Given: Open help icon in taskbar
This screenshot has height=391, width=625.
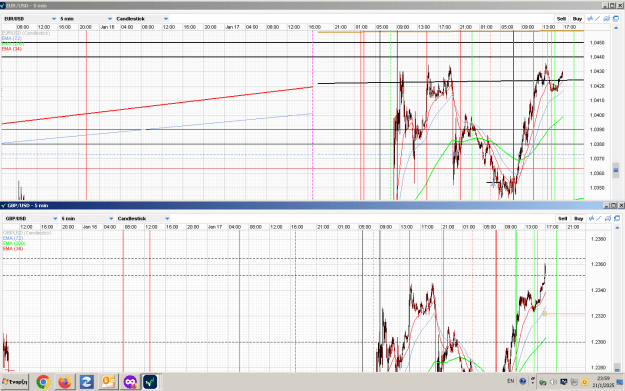Looking at the screenshot, I should (523, 381).
